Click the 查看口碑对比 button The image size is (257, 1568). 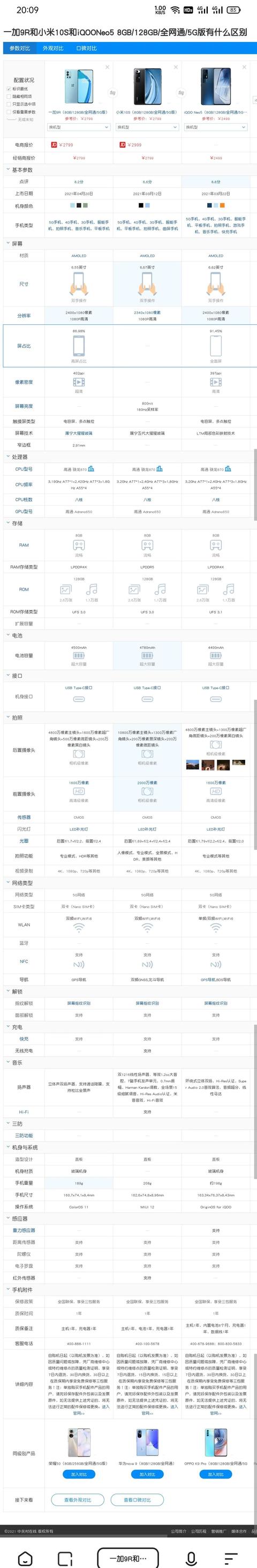137,1499
